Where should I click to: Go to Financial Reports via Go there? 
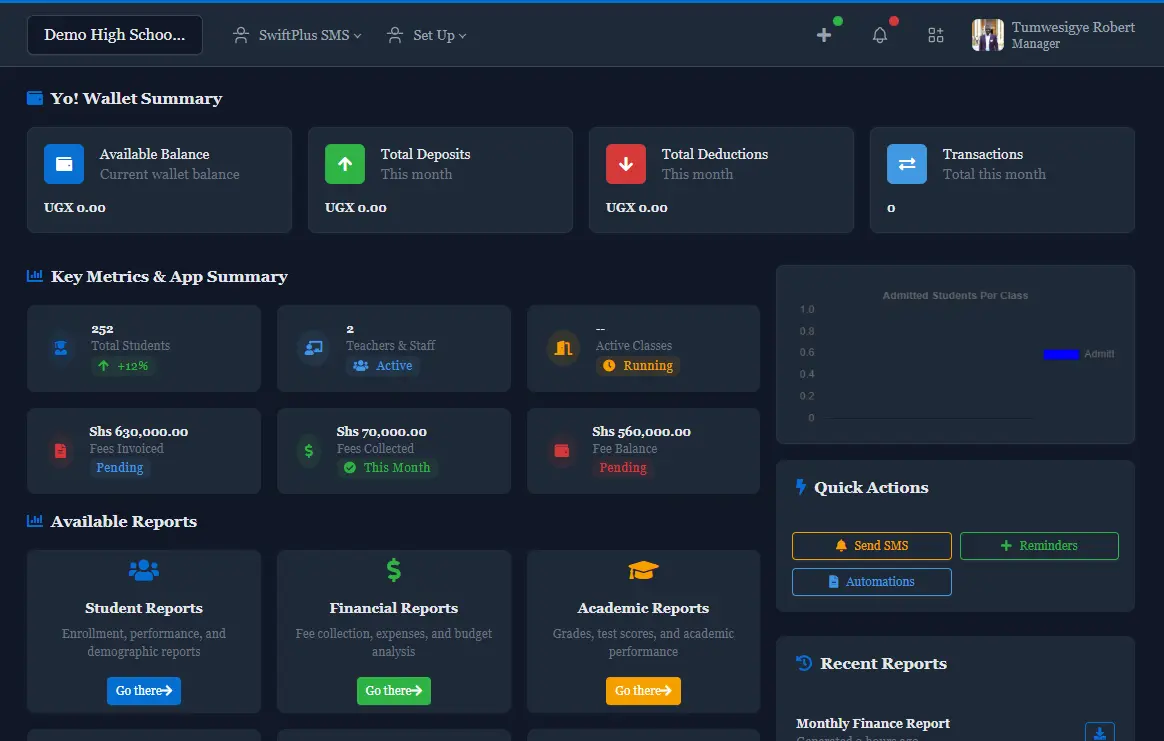[x=393, y=691]
